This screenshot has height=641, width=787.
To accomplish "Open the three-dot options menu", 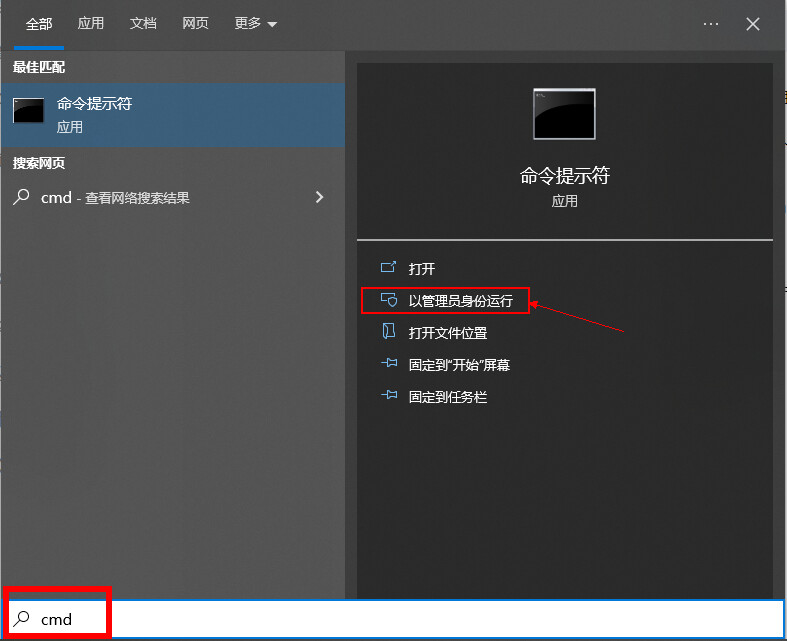I will (711, 24).
